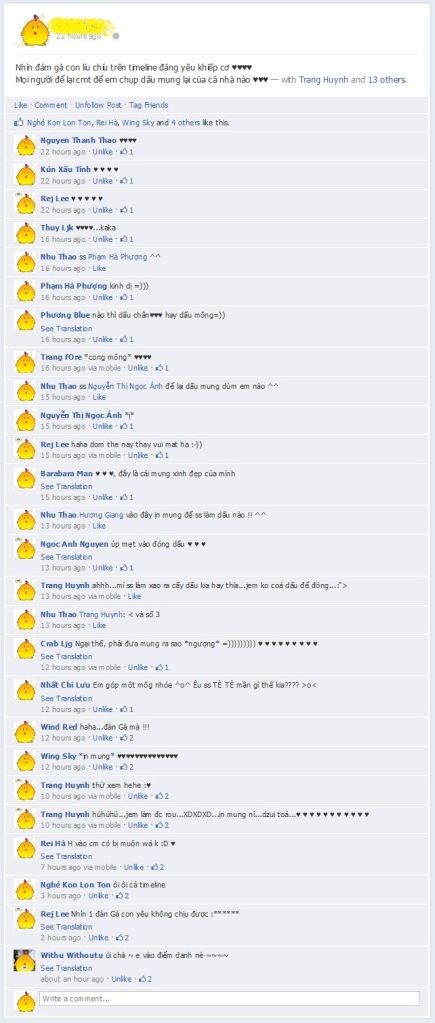435x1023 pixels.
Task: Click Nguyen Thanh Thao's chick avatar
Action: point(26,145)
